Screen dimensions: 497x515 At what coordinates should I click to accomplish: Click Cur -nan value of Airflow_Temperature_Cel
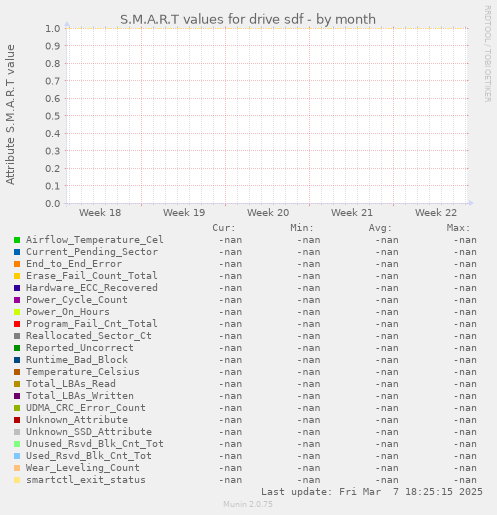point(230,240)
